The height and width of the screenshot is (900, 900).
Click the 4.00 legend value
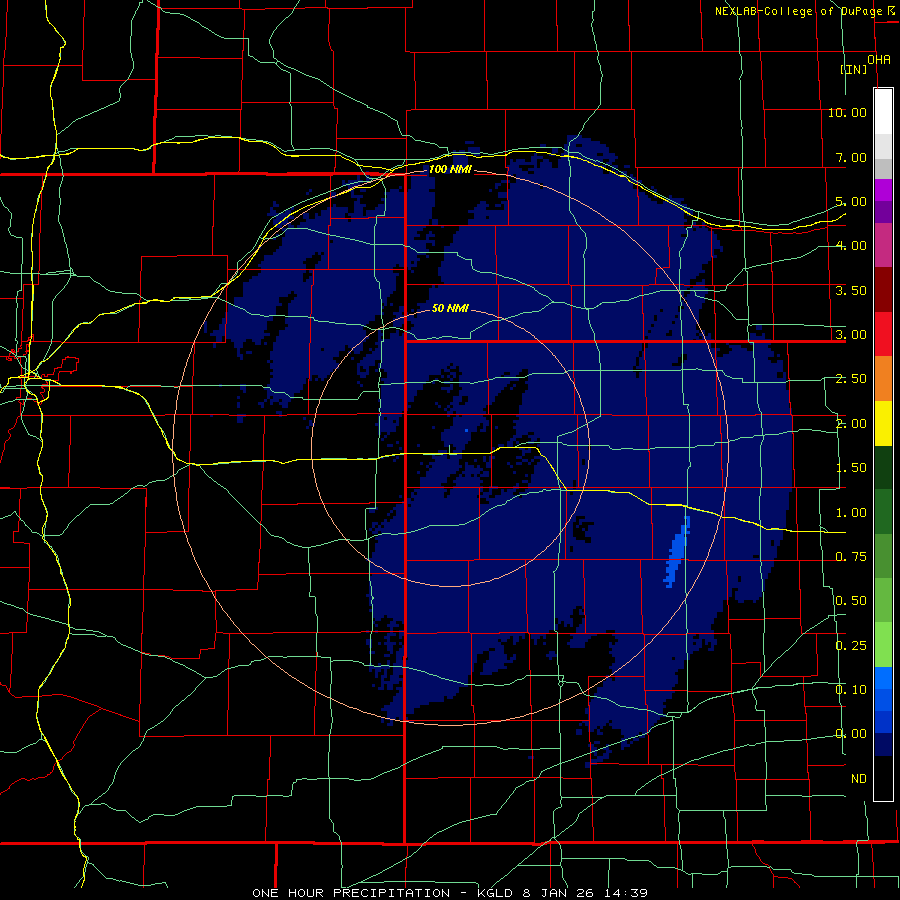coord(851,246)
